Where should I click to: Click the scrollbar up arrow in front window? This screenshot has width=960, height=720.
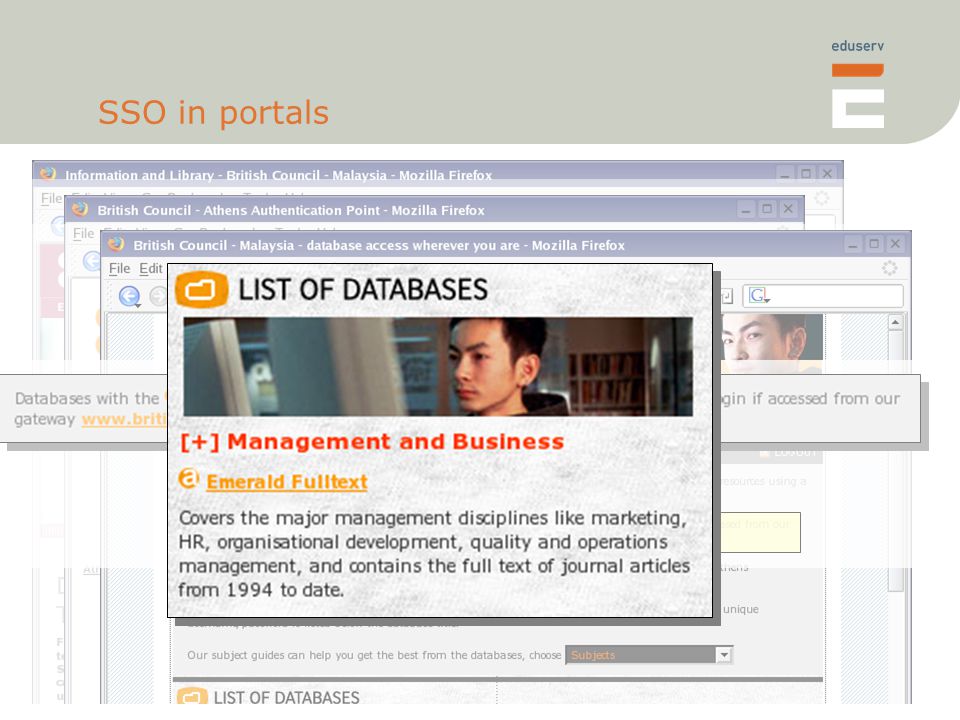coord(895,322)
